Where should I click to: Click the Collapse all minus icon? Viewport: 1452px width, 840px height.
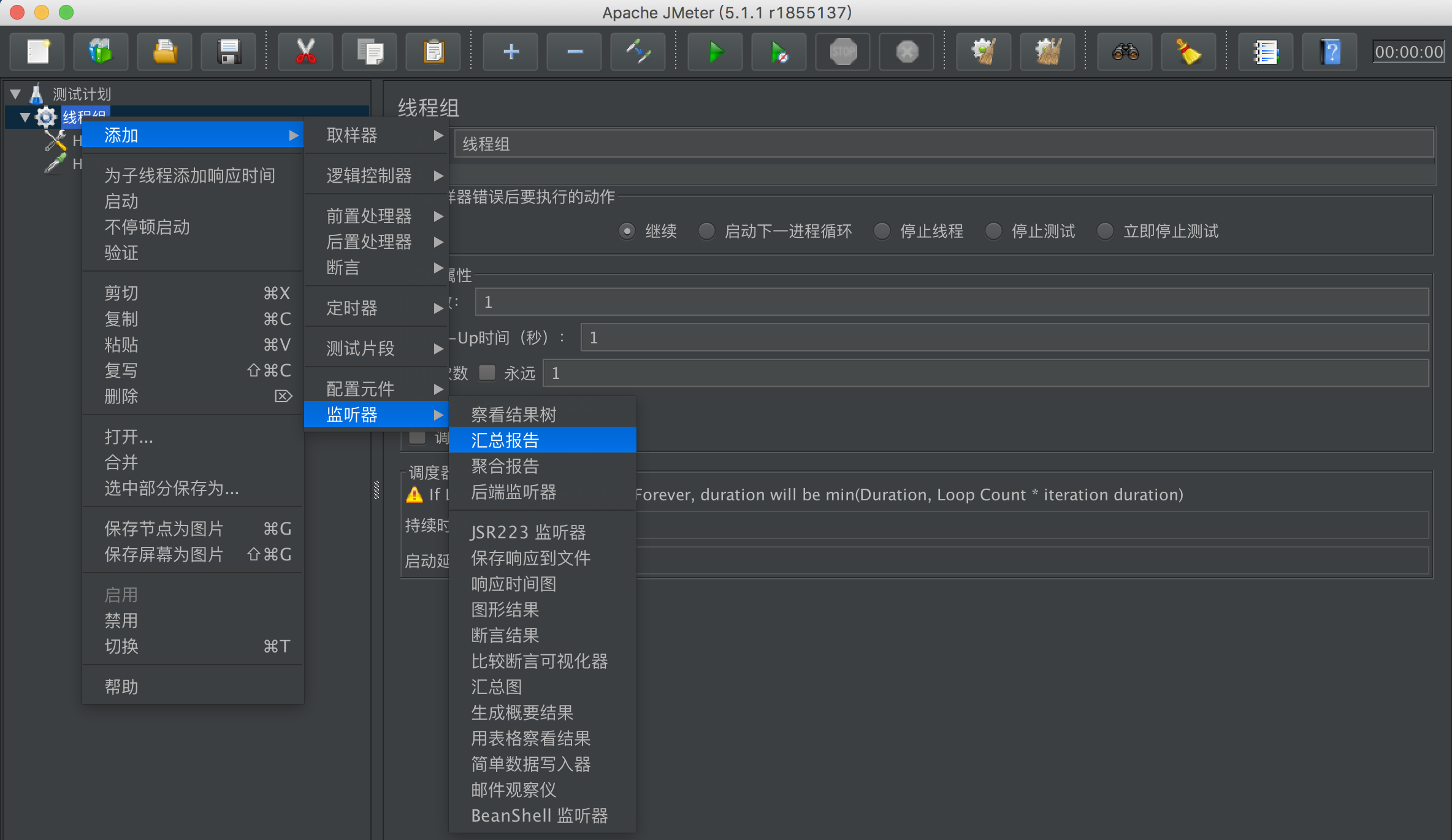[575, 52]
